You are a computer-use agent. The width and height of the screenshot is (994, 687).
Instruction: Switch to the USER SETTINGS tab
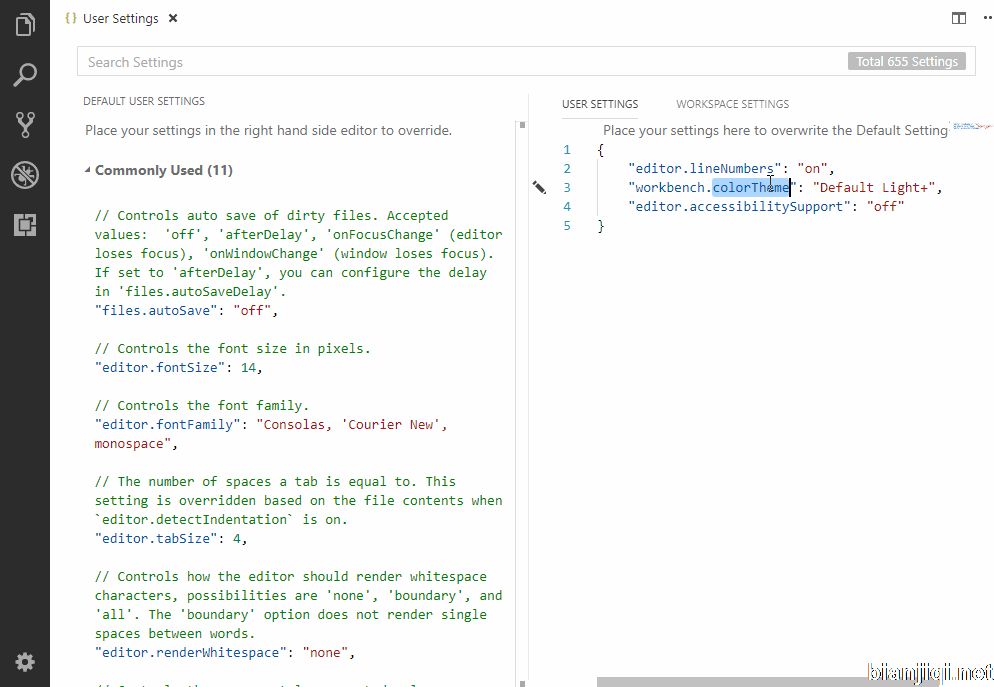tap(600, 104)
